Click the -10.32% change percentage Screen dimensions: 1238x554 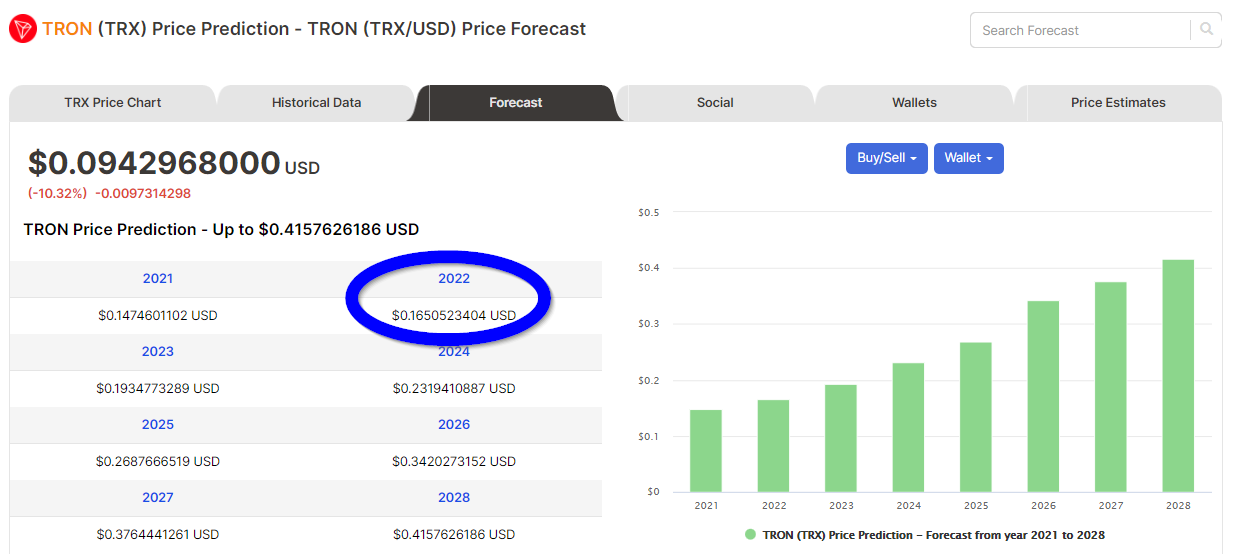point(57,193)
